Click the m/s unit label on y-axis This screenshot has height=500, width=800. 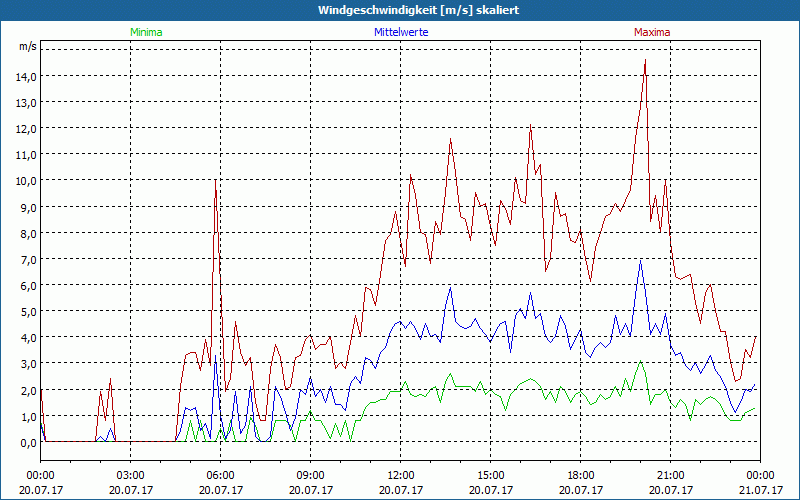(x=27, y=46)
